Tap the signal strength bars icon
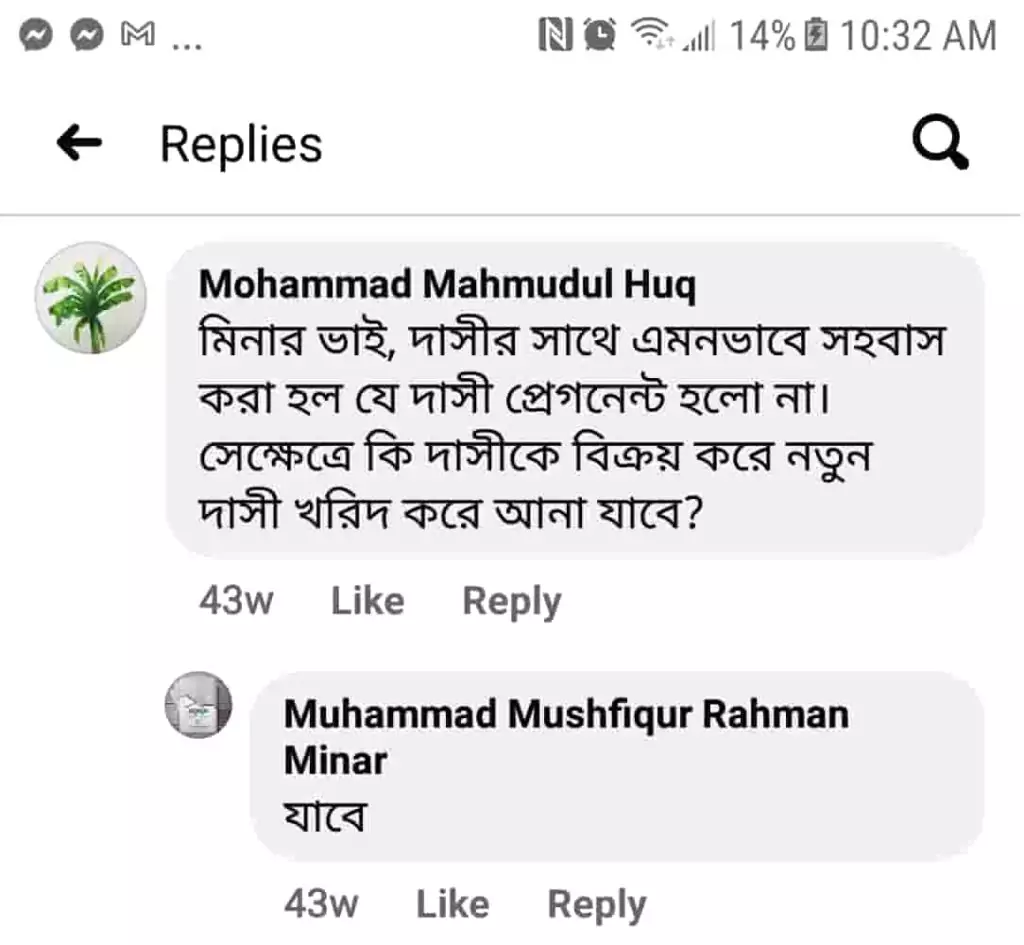Viewport: 1024px width, 945px height. 700,39
